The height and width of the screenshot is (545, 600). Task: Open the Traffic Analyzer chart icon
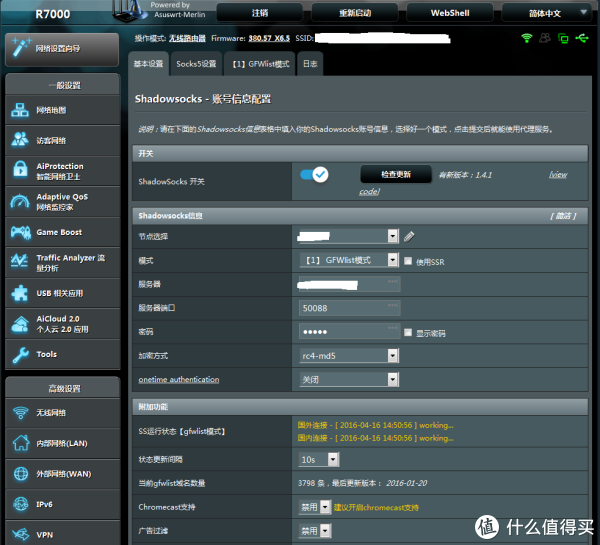(20, 261)
